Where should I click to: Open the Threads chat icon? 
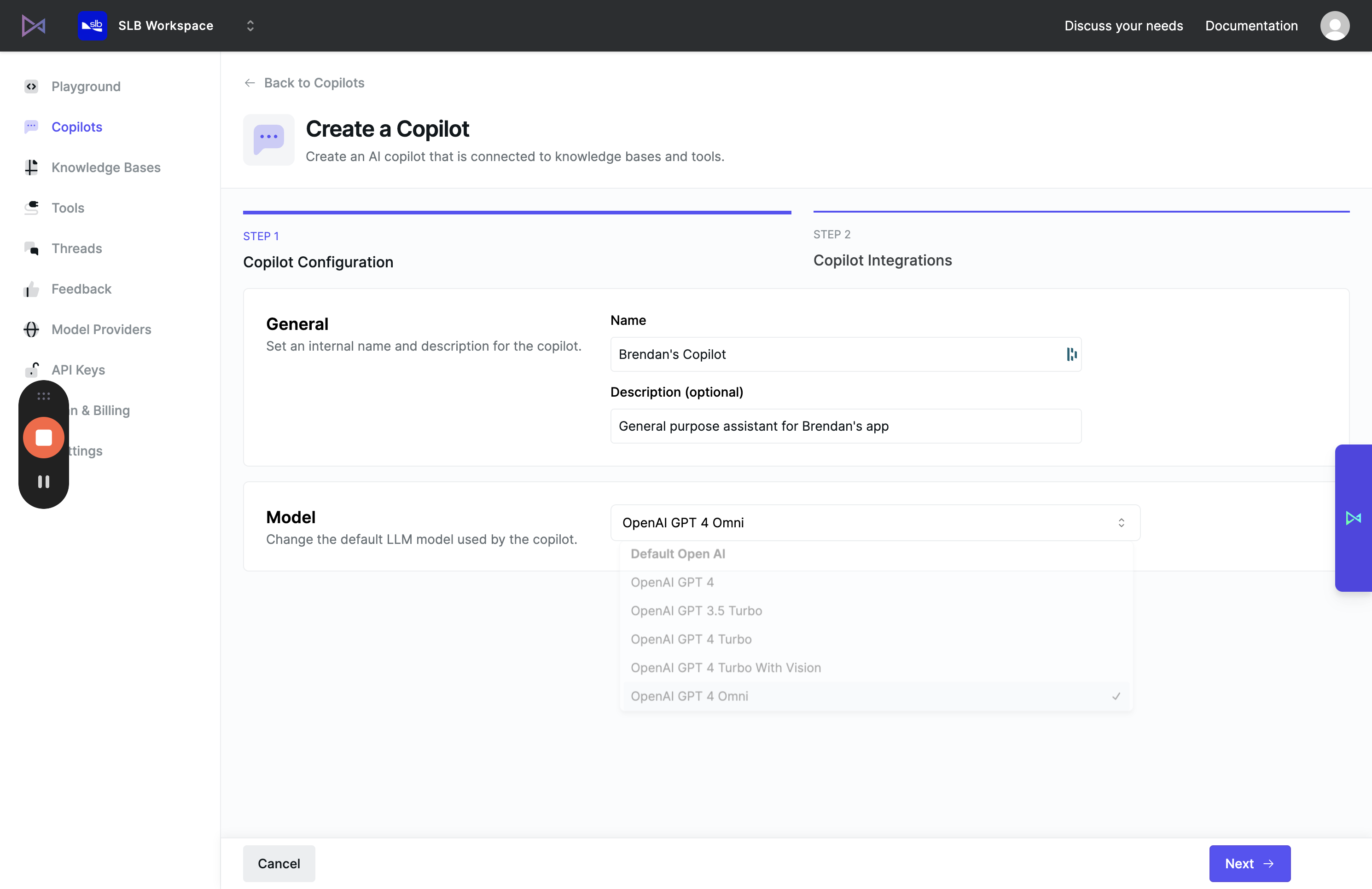pyautogui.click(x=31, y=248)
